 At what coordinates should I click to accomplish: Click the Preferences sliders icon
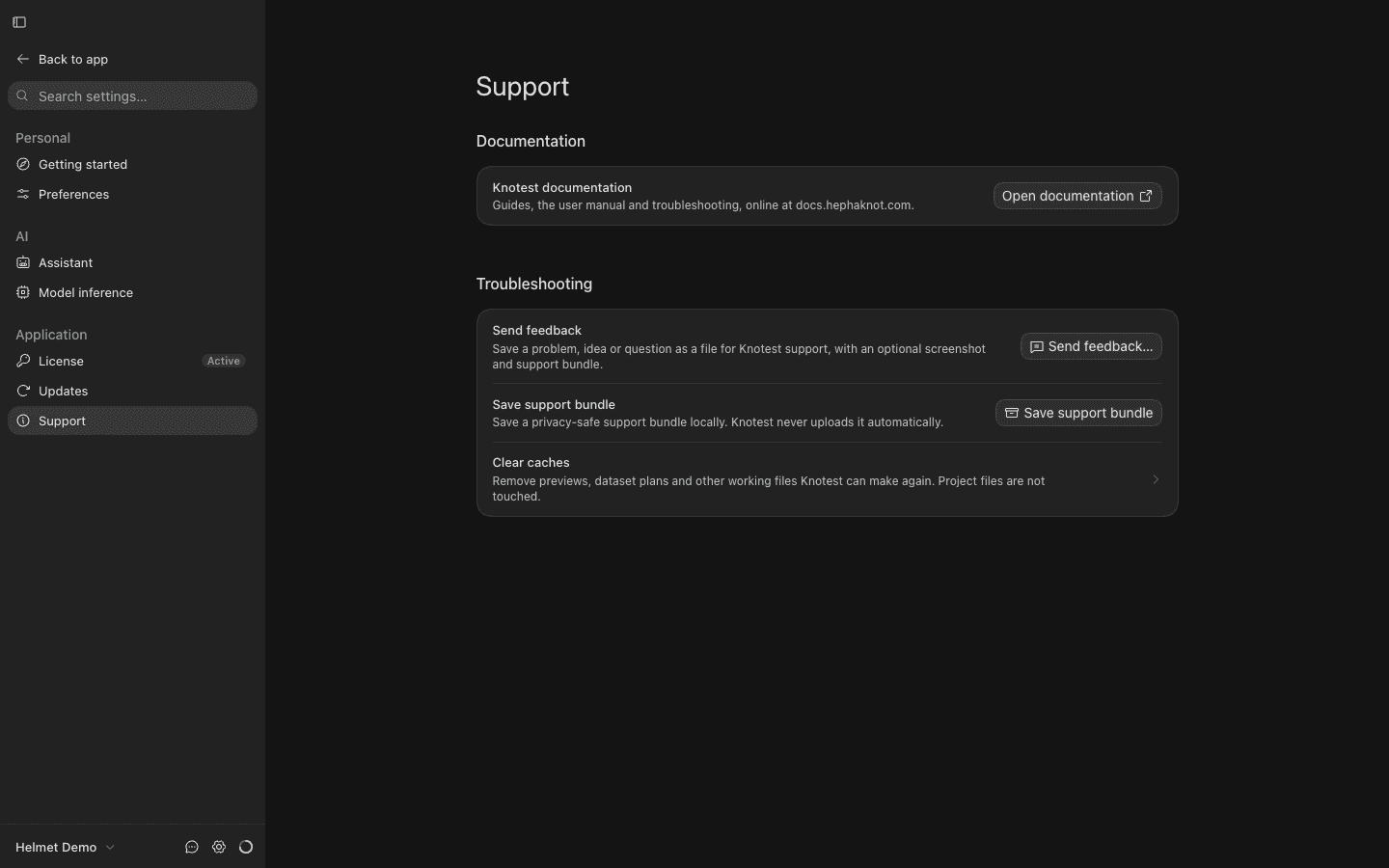click(23, 194)
